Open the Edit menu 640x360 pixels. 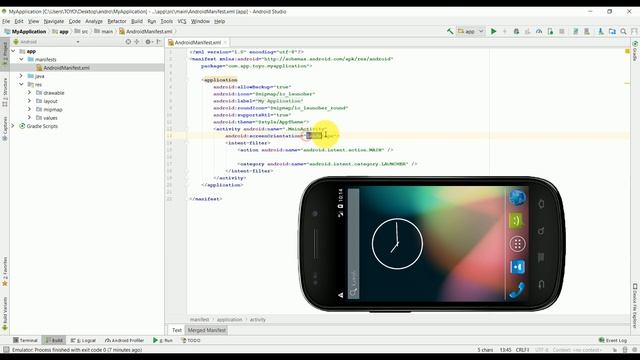coord(19,21)
